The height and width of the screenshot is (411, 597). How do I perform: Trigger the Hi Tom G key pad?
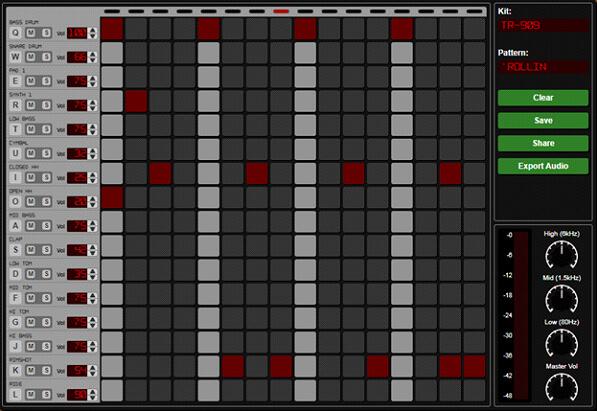pos(15,322)
